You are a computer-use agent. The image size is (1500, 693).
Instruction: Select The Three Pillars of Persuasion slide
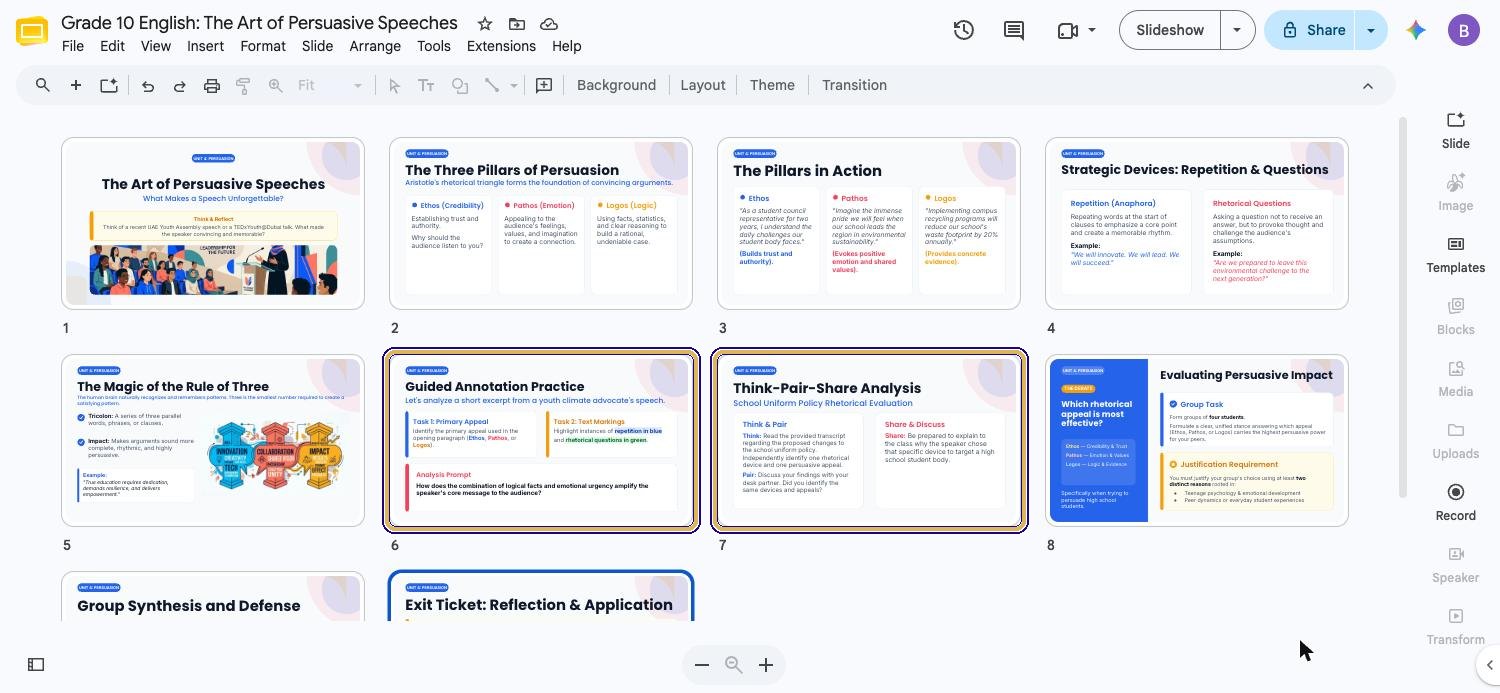tap(541, 223)
